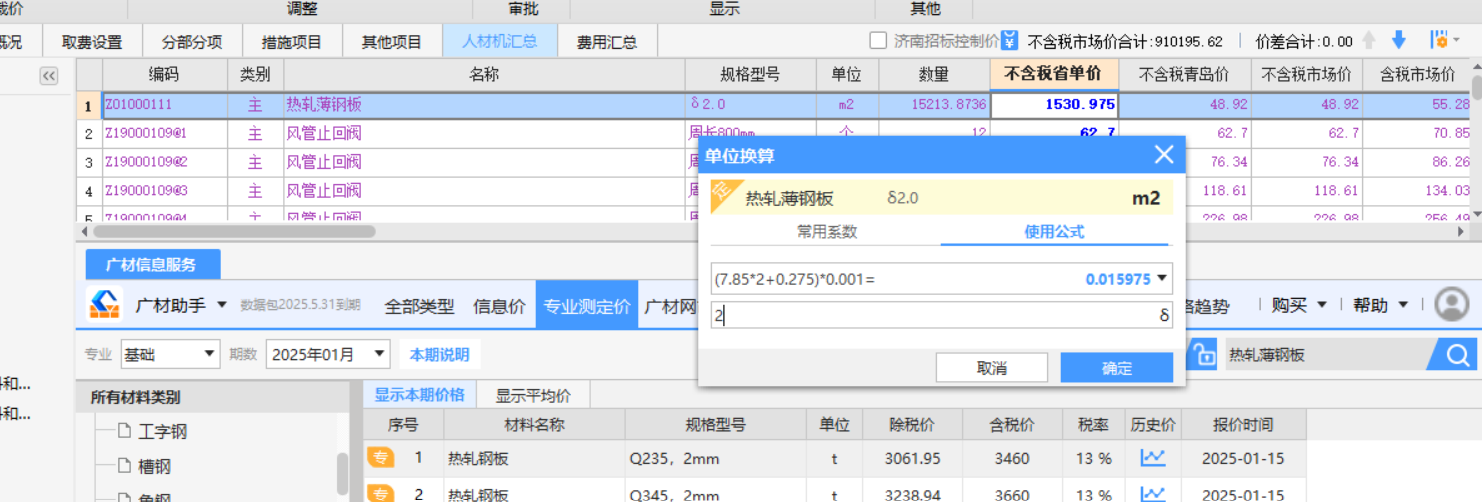Expand the 广材助手 dropdown arrow
1482x502 pixels.
click(222, 305)
